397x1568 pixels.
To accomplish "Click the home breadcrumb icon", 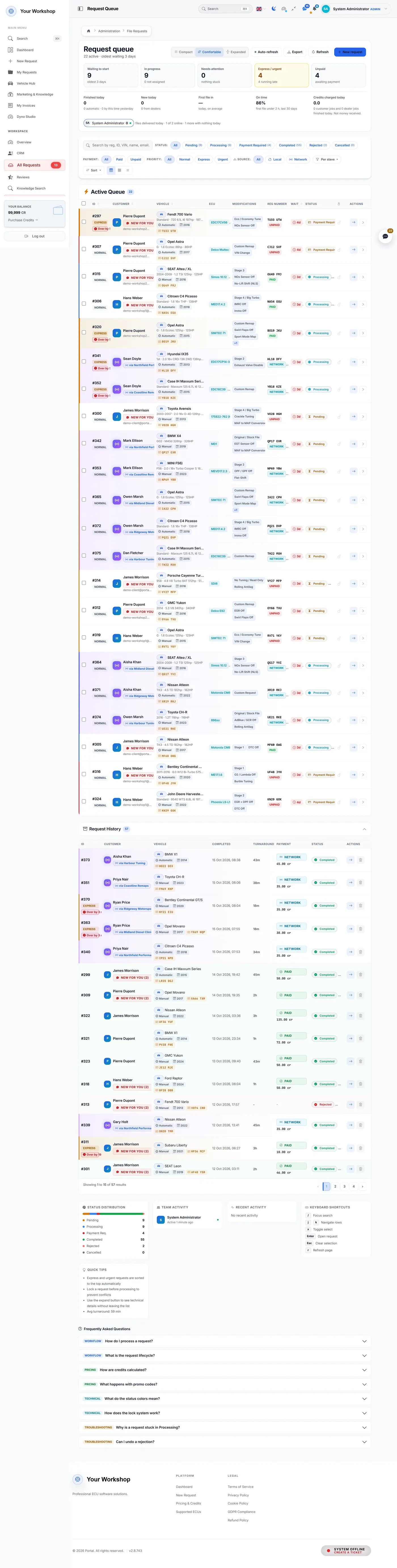I will [x=88, y=31].
